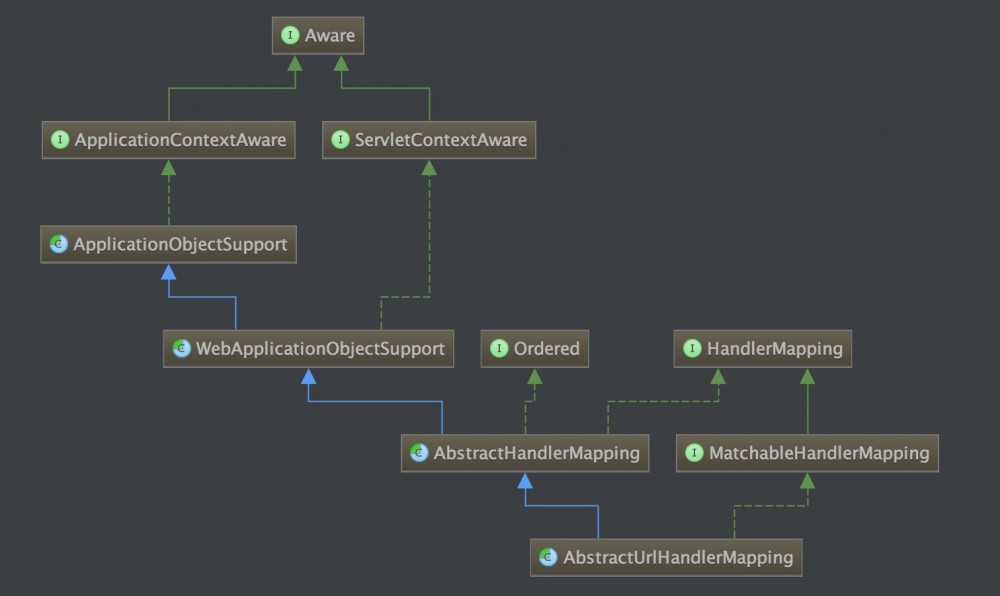Click the class icon beside ApplicationObjectSupport

tap(57, 243)
